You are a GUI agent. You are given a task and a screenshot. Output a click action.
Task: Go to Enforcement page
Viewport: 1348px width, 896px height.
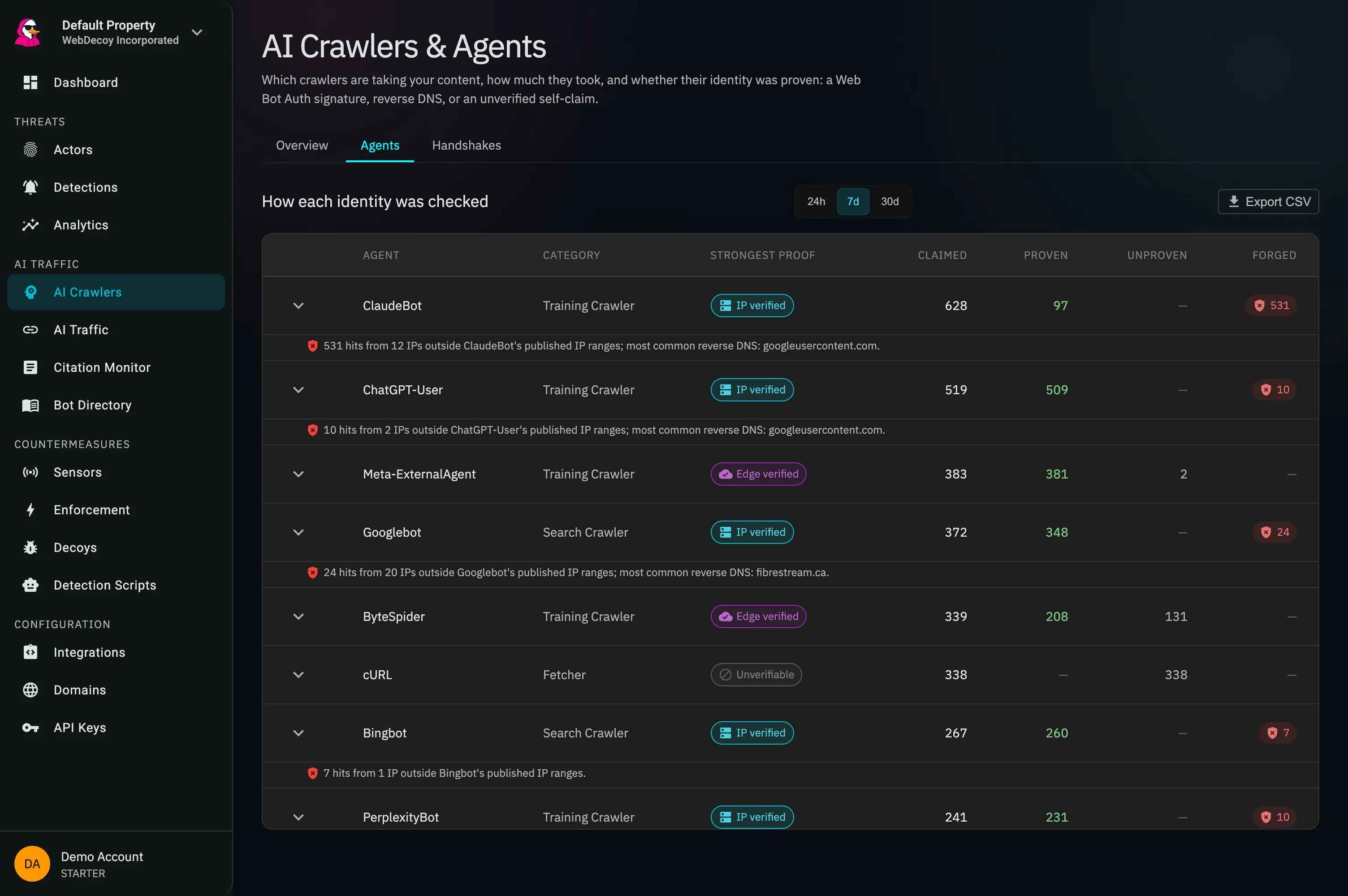coord(116,510)
